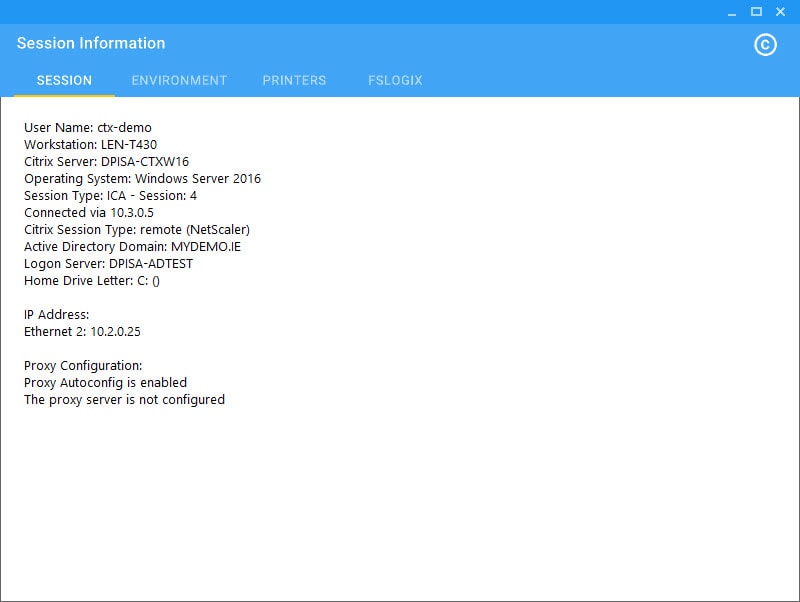Select 'Citrix Session Type: remote (NetScaler)'
This screenshot has height=602, width=800.
(x=137, y=230)
